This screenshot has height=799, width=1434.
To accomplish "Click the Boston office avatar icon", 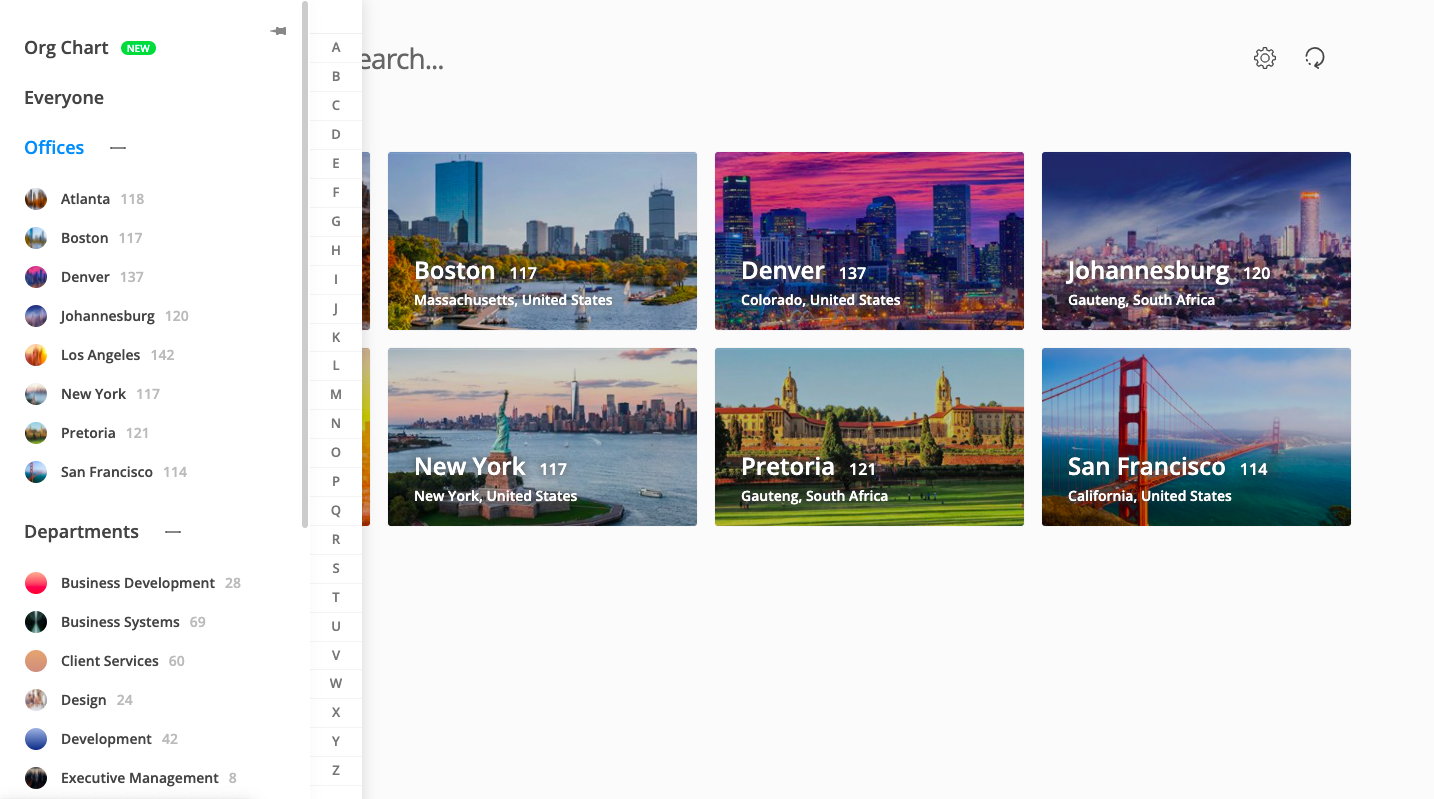I will point(36,238).
